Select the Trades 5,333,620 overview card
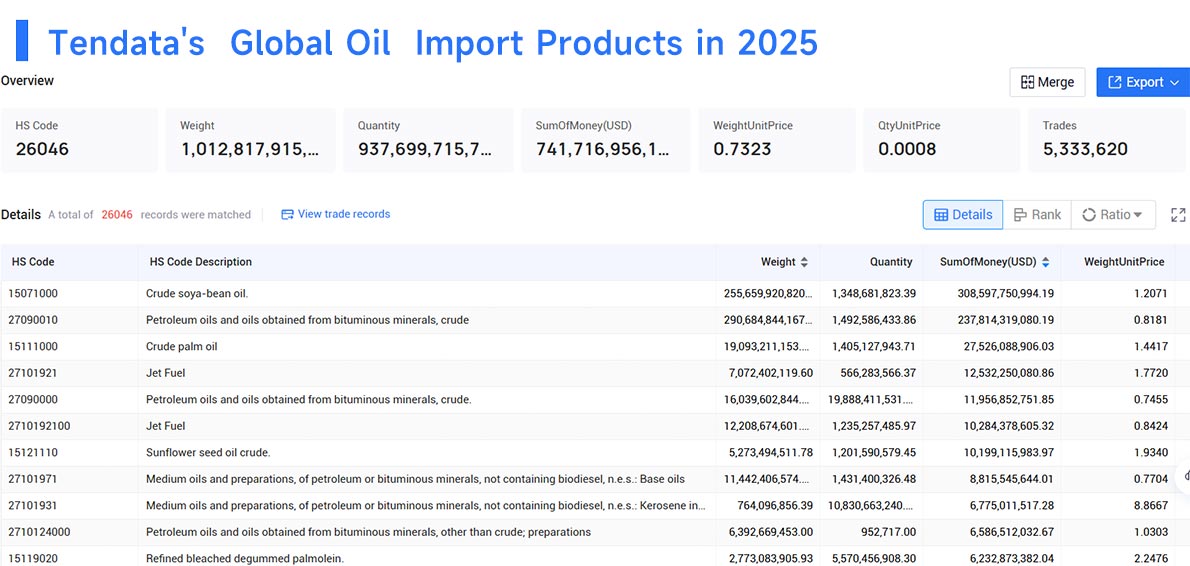The image size is (1190, 566). pos(1107,140)
